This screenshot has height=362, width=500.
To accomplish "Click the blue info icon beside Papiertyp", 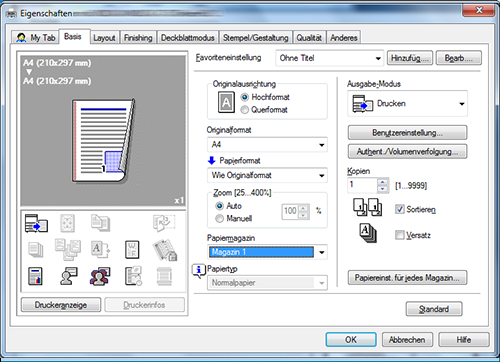I will [199, 271].
